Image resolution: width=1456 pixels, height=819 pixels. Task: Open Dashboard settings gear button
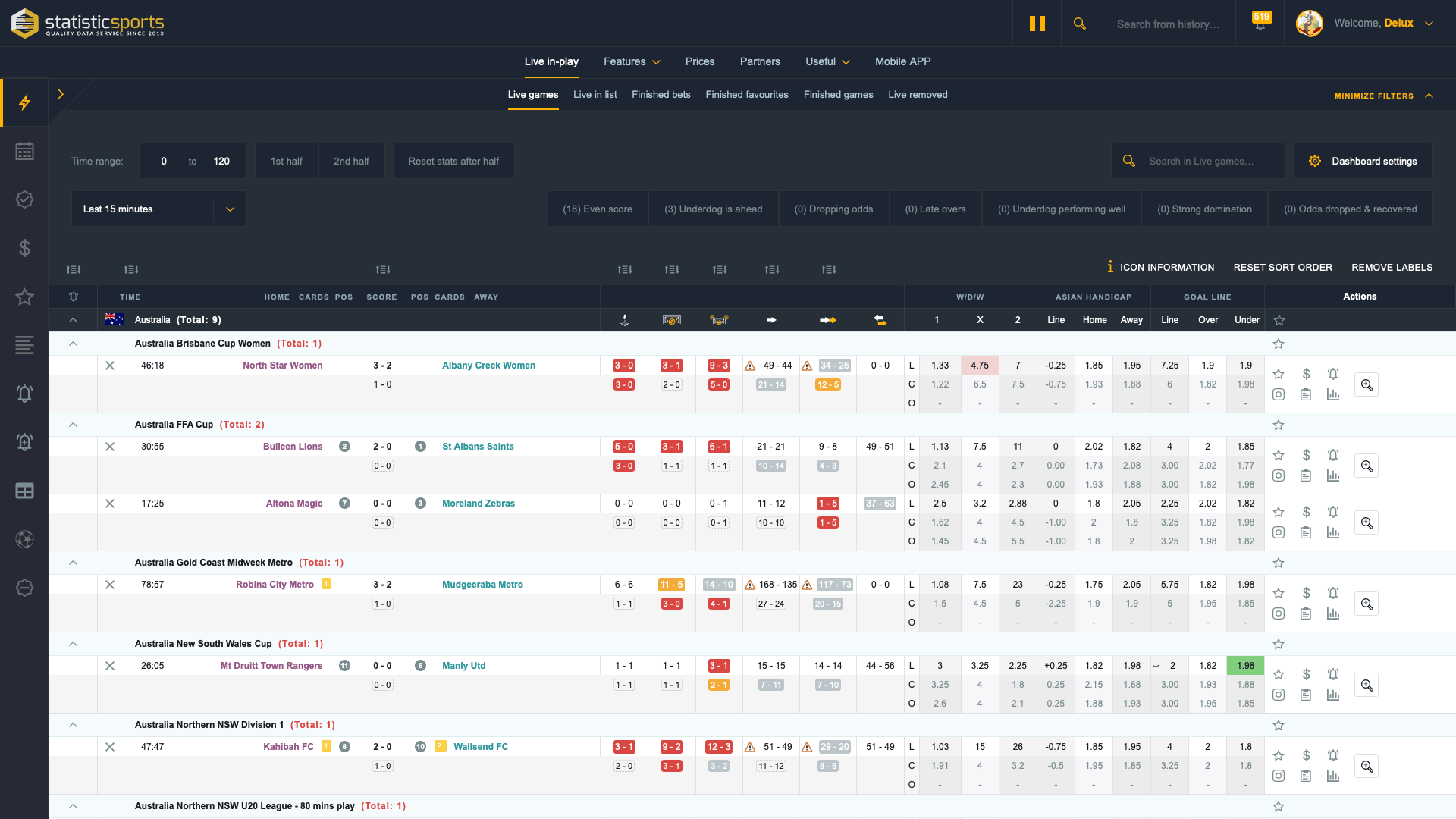pos(1363,161)
